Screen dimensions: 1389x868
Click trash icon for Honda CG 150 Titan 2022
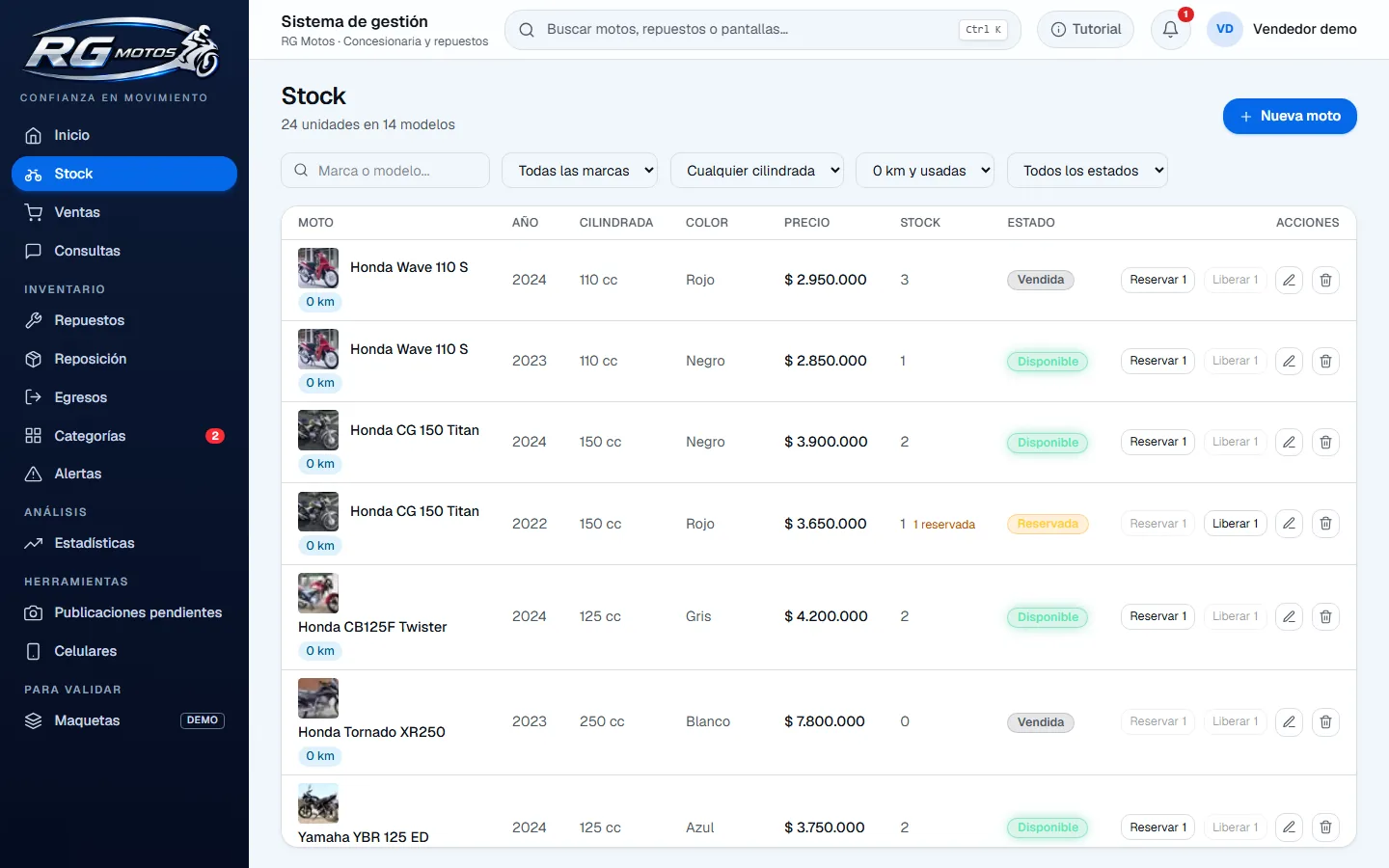pyautogui.click(x=1325, y=524)
